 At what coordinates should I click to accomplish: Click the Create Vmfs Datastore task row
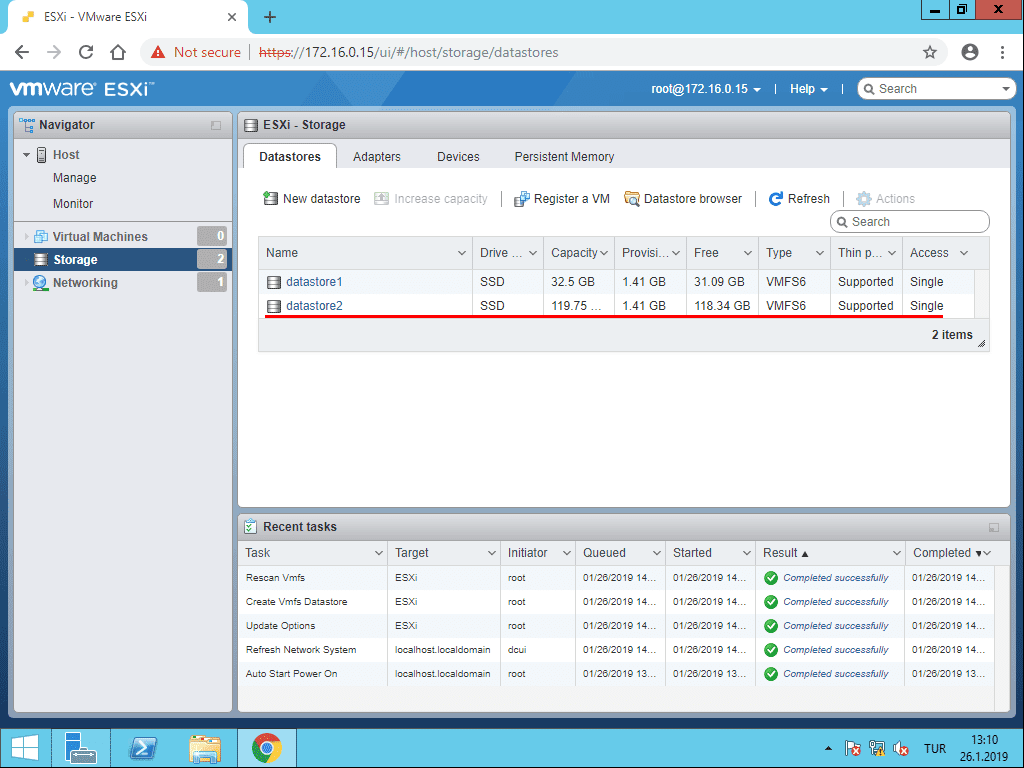click(616, 602)
